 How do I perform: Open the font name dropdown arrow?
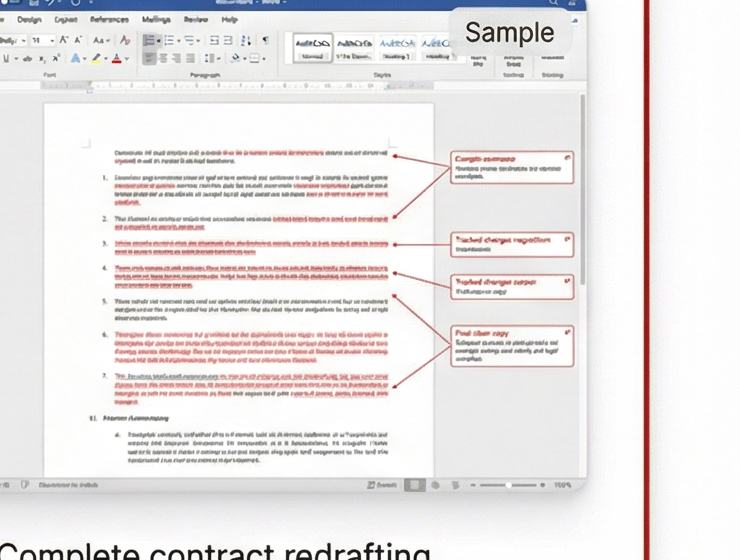[x=23, y=41]
